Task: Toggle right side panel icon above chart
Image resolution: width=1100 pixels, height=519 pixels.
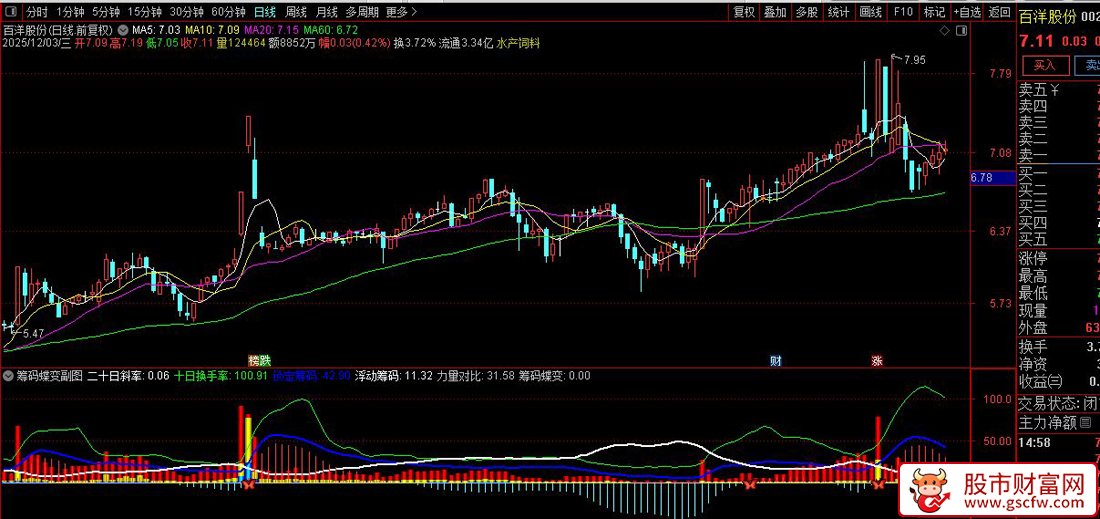Action: (960, 31)
